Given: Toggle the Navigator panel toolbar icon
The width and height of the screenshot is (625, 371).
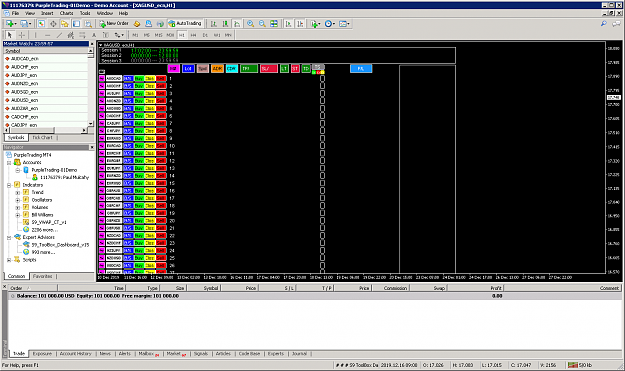Looking at the screenshot, I should click(65, 24).
